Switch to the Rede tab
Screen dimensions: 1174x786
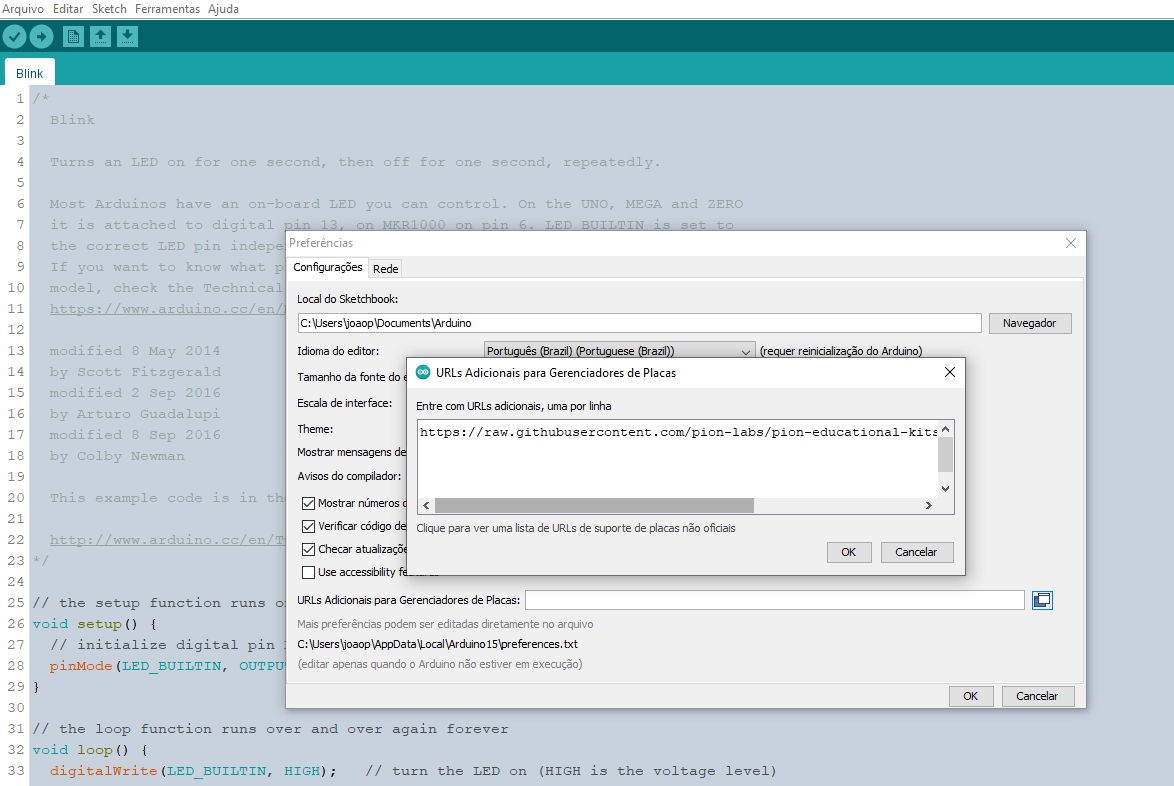pos(386,269)
